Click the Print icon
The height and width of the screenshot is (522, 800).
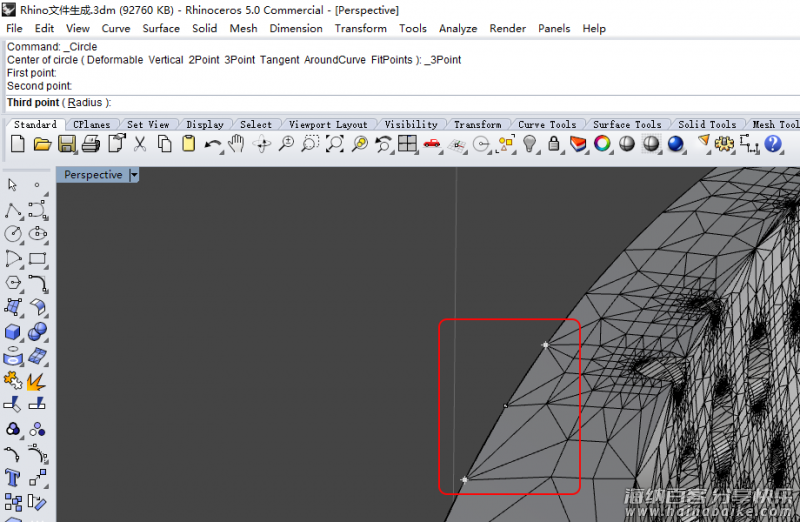pyautogui.click(x=91, y=144)
